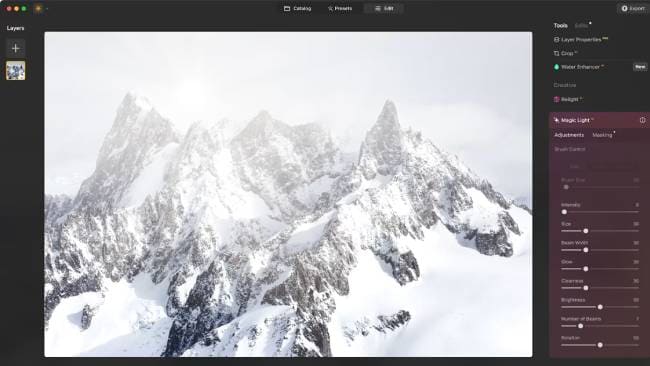Select the mountain layer thumbnail
Image resolution: width=650 pixels, height=366 pixels.
(16, 70)
